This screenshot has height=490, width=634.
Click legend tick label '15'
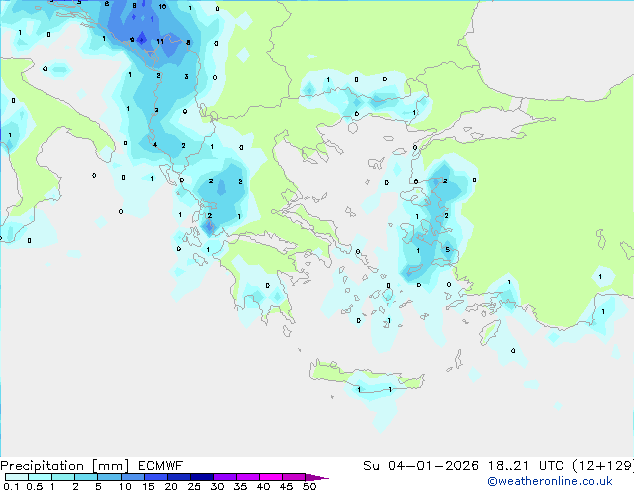(x=148, y=486)
